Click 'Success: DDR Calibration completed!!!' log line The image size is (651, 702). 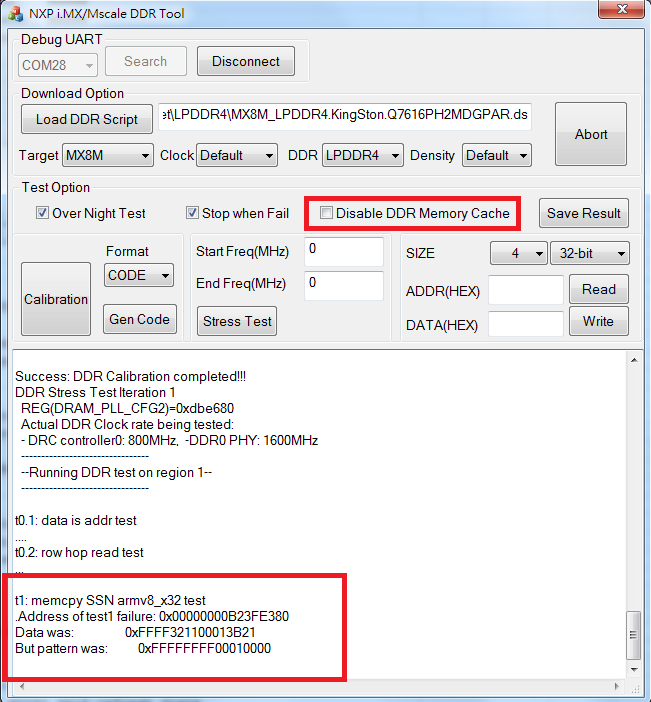pos(130,376)
